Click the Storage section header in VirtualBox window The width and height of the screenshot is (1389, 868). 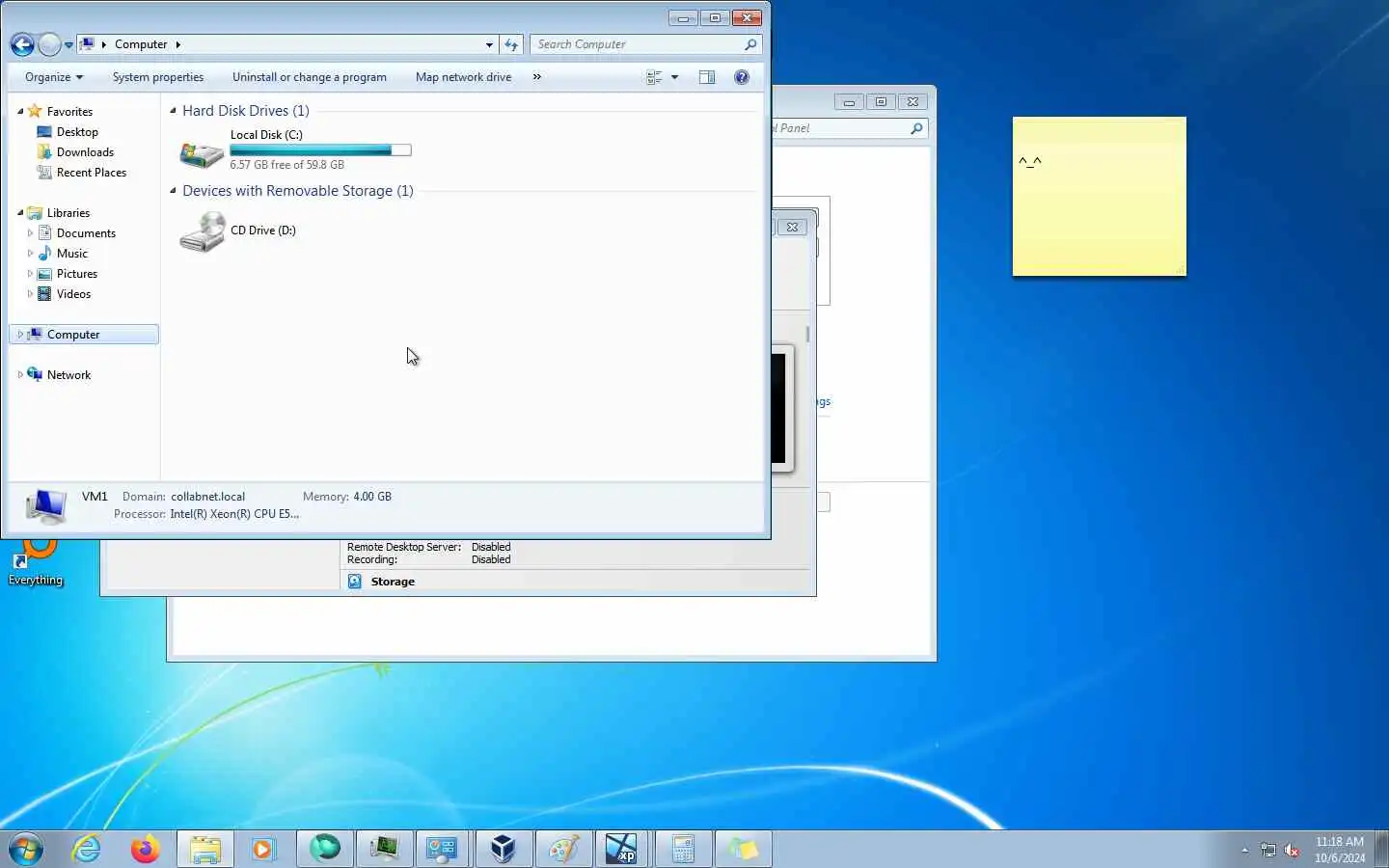(393, 582)
